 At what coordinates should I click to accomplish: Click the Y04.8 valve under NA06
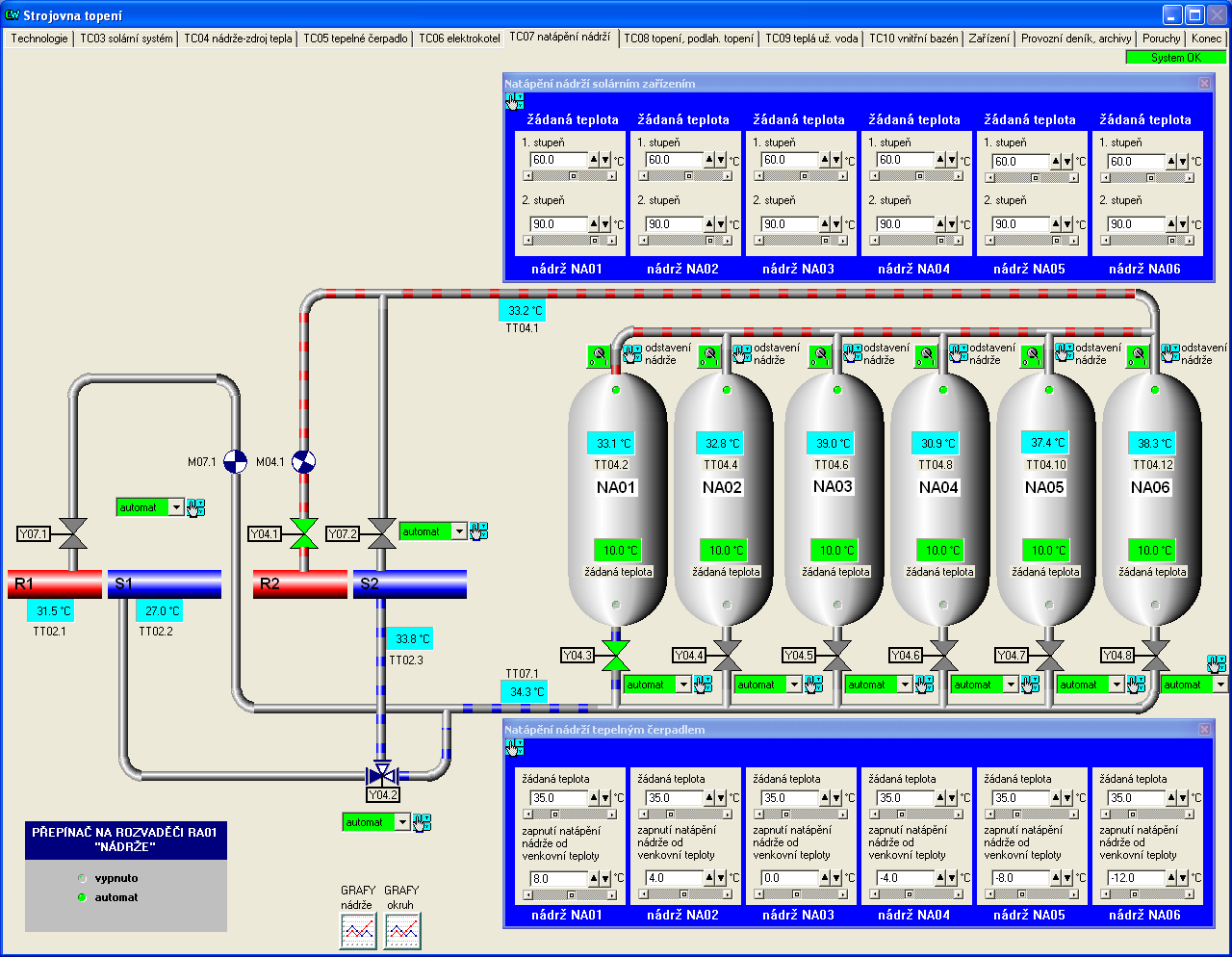tap(1155, 655)
